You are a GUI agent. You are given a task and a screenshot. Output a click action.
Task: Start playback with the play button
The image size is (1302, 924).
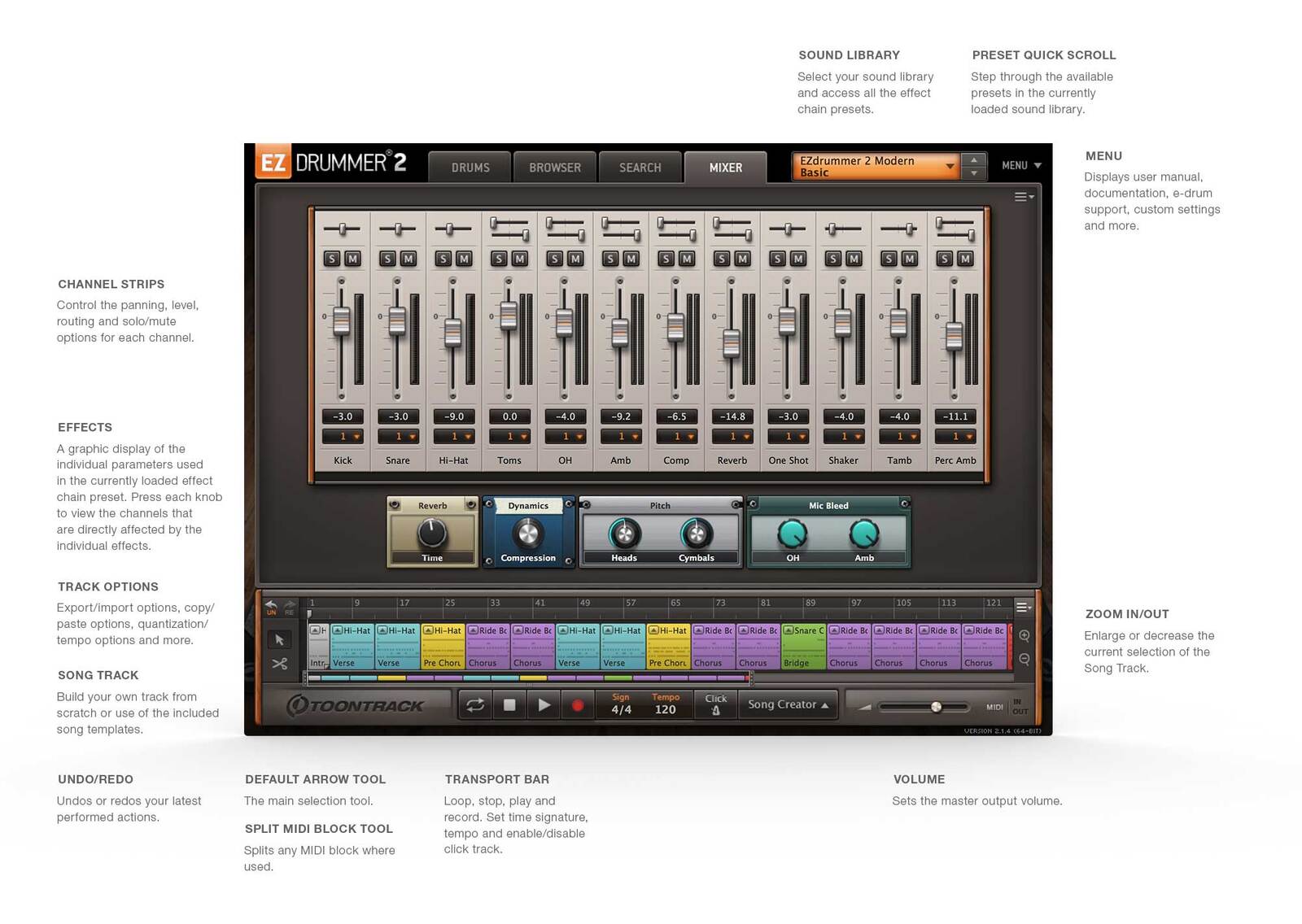[x=544, y=705]
